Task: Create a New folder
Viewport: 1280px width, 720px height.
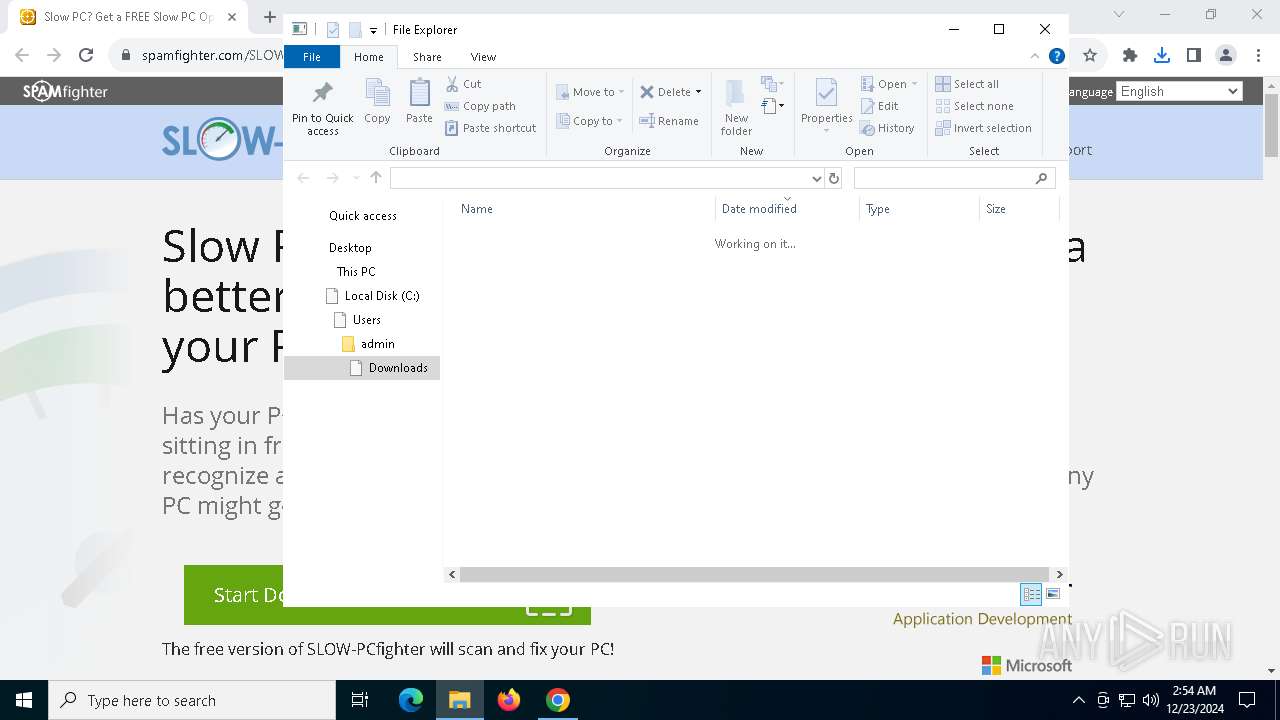Action: [736, 107]
